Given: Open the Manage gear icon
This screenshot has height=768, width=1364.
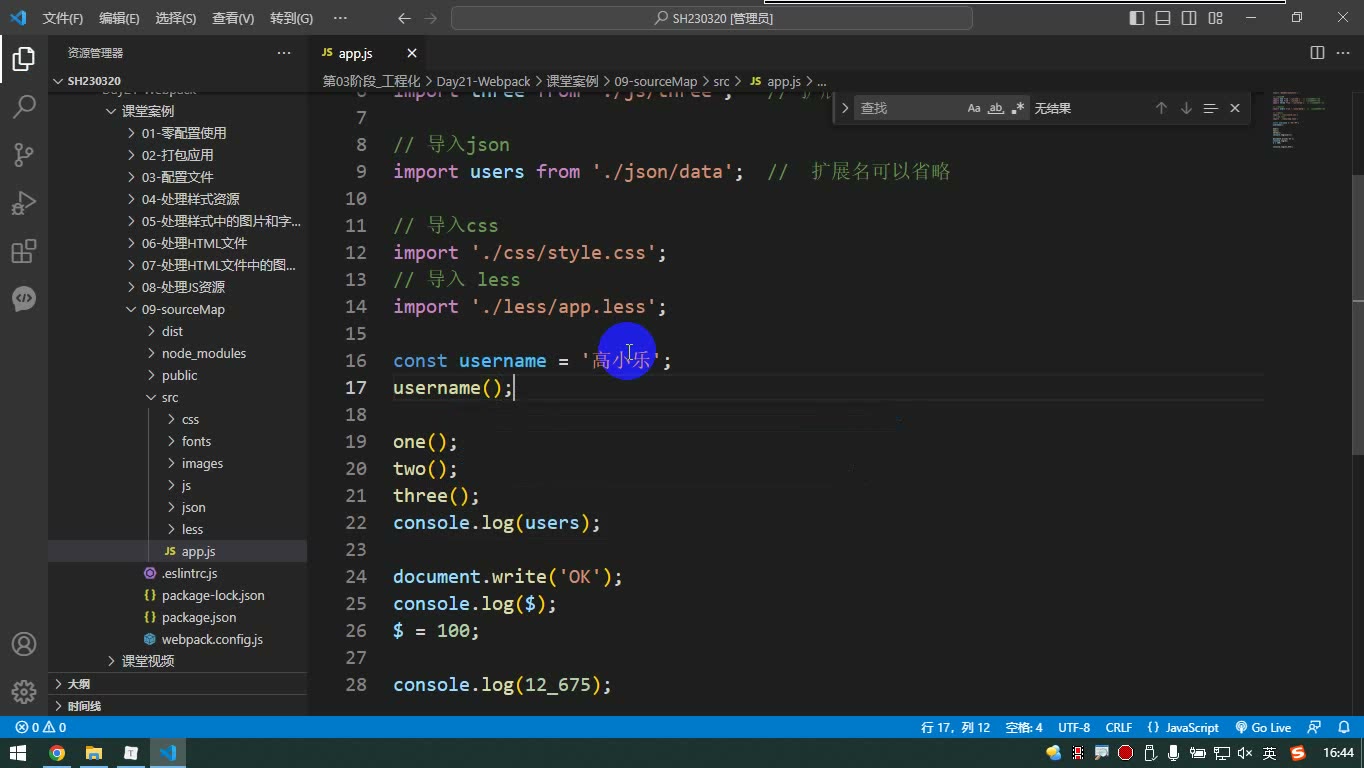Looking at the screenshot, I should tap(24, 691).
